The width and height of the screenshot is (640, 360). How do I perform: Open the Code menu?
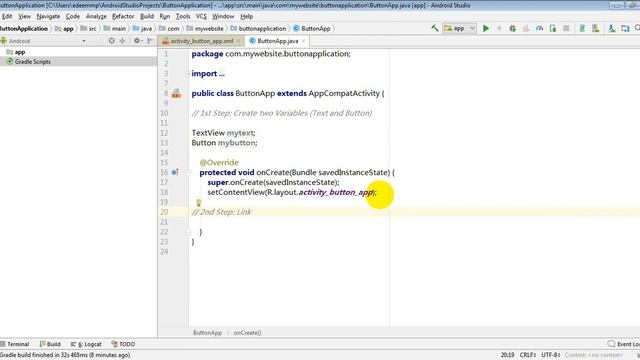(73, 16)
